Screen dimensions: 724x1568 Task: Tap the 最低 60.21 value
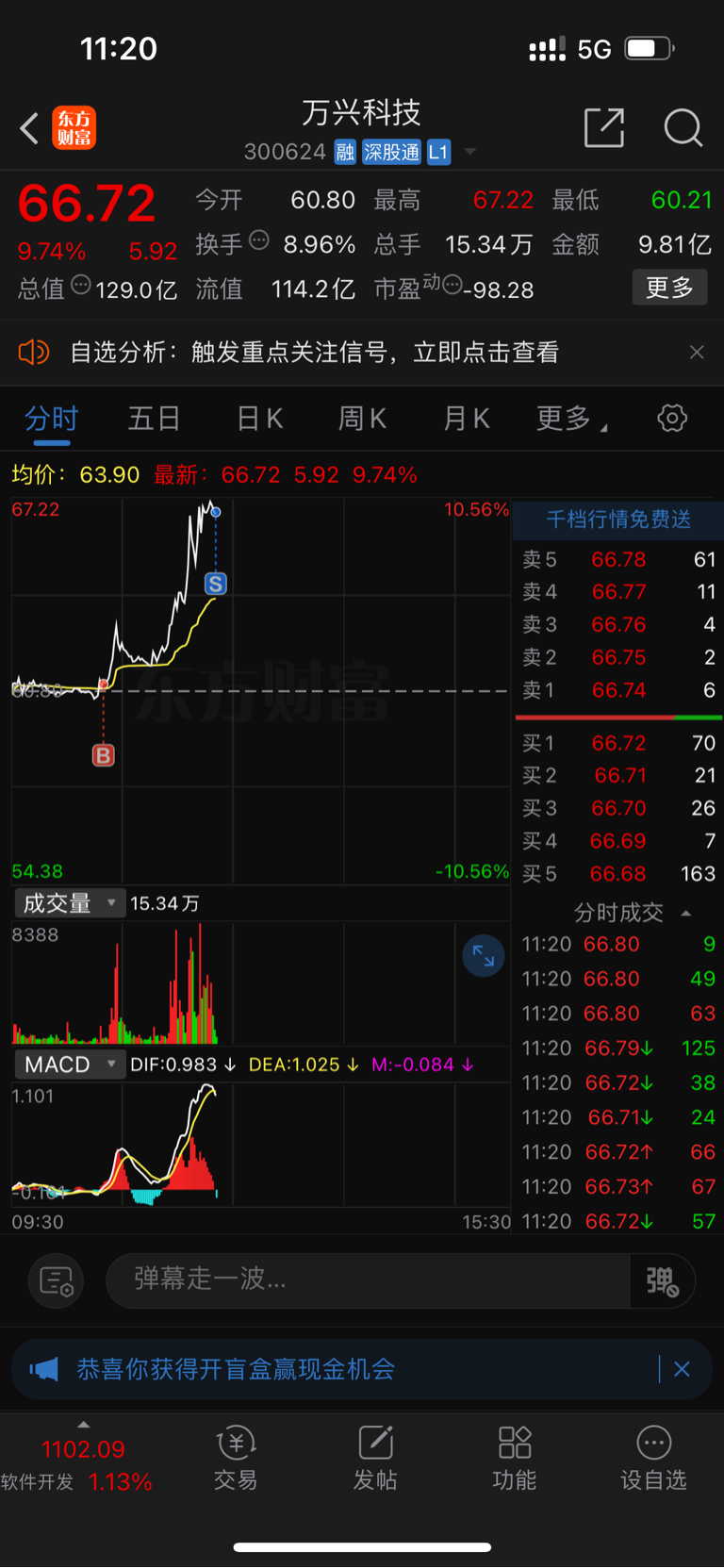pos(682,200)
